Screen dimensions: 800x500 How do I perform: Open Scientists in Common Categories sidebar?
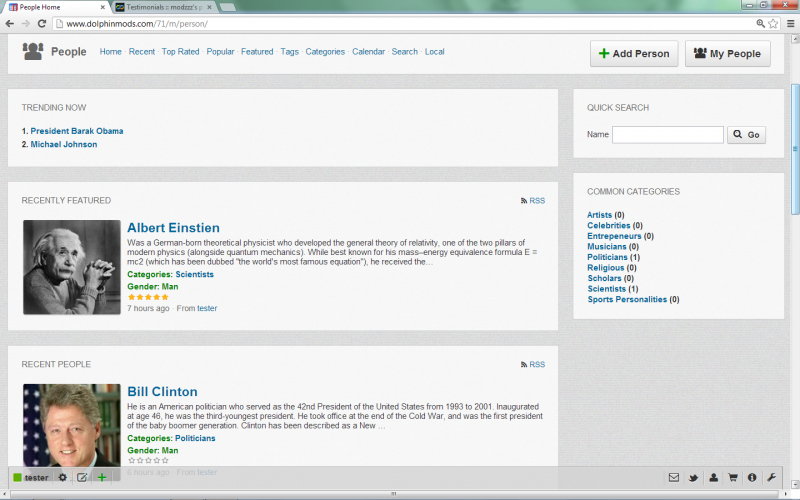click(607, 289)
